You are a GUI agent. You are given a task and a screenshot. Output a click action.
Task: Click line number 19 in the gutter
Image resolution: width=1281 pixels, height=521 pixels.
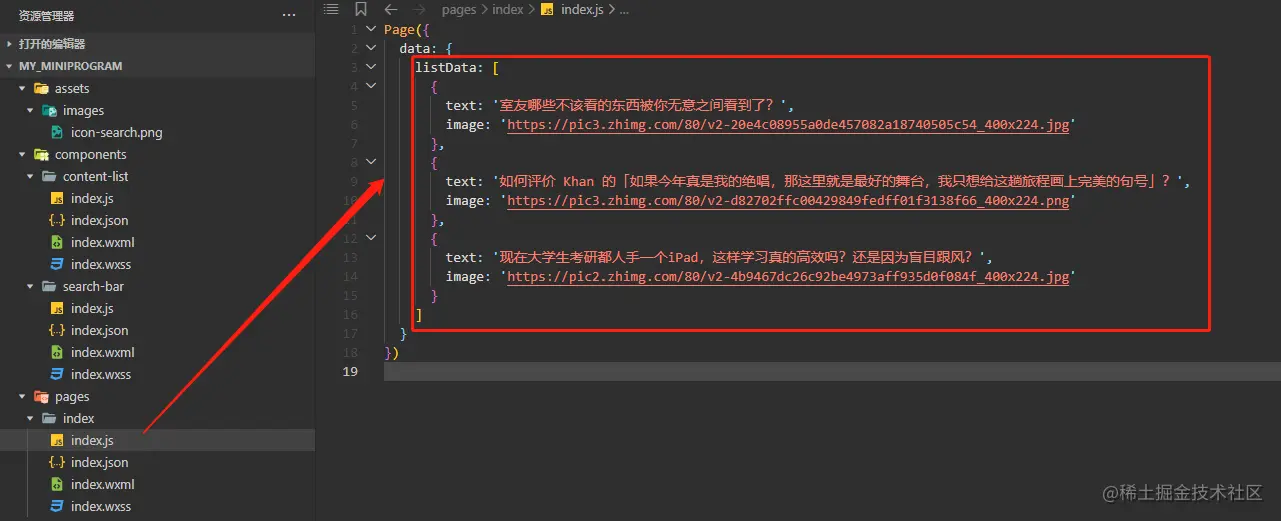pos(350,372)
